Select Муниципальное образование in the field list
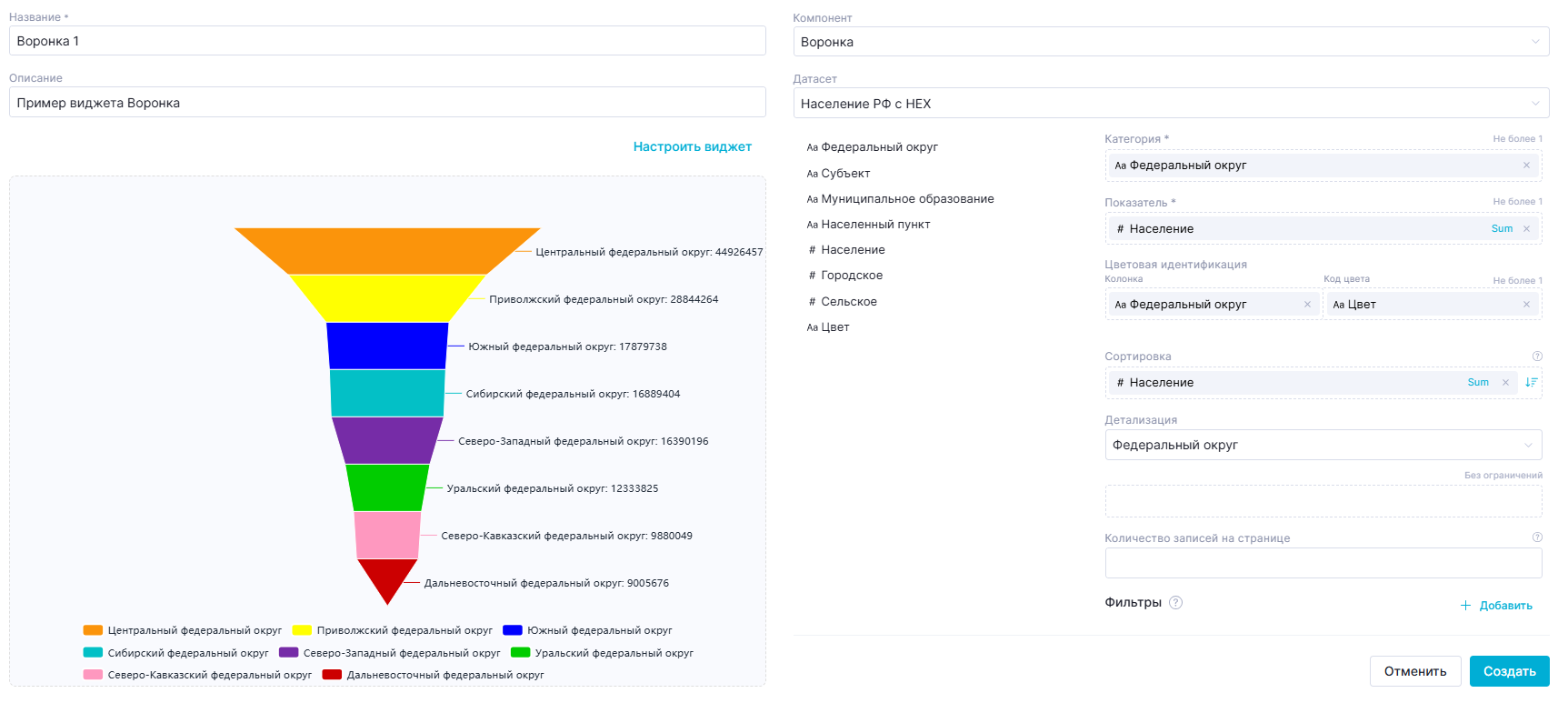The height and width of the screenshot is (703, 1568). click(x=906, y=199)
